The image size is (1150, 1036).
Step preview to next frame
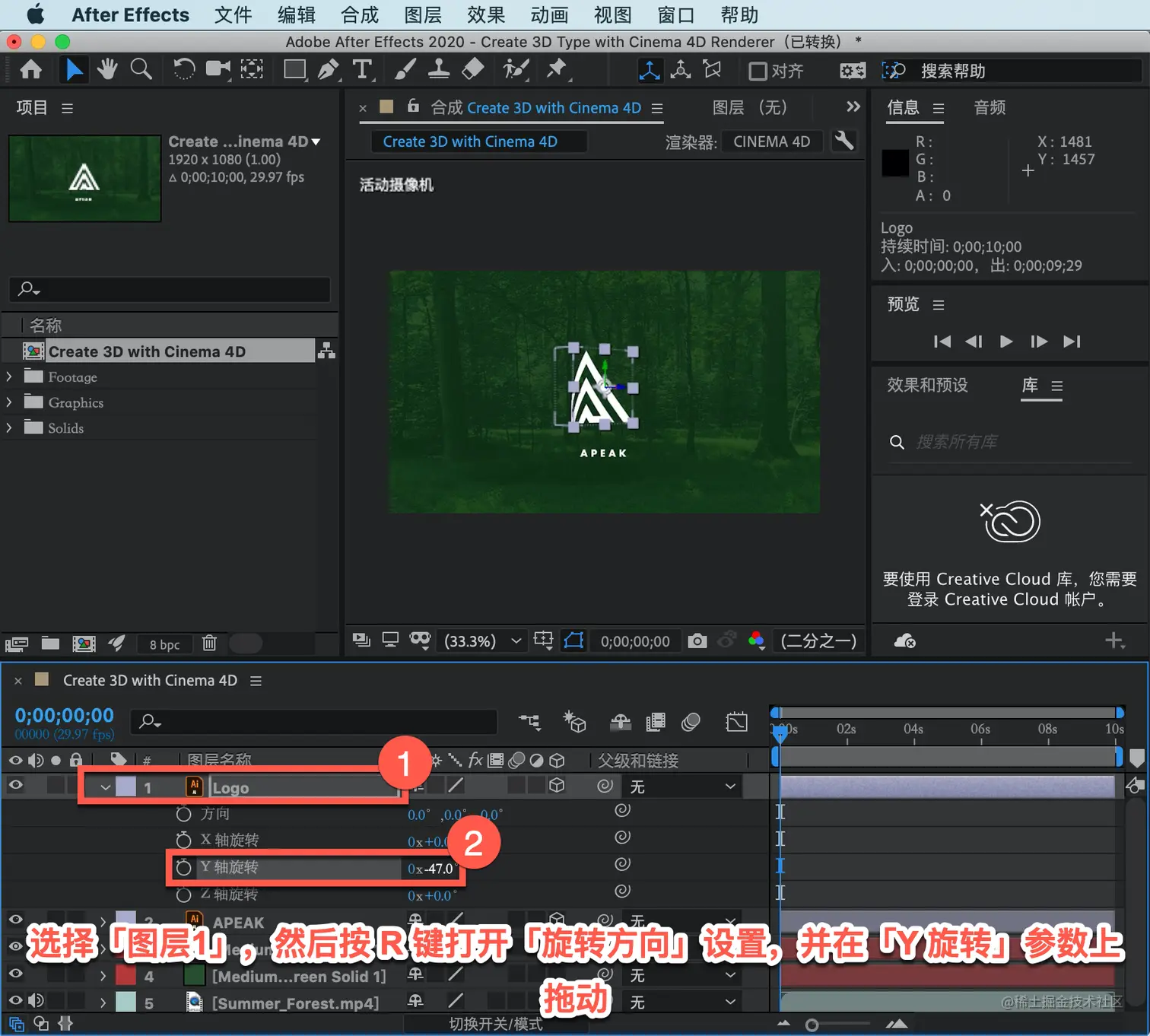coord(1038,342)
